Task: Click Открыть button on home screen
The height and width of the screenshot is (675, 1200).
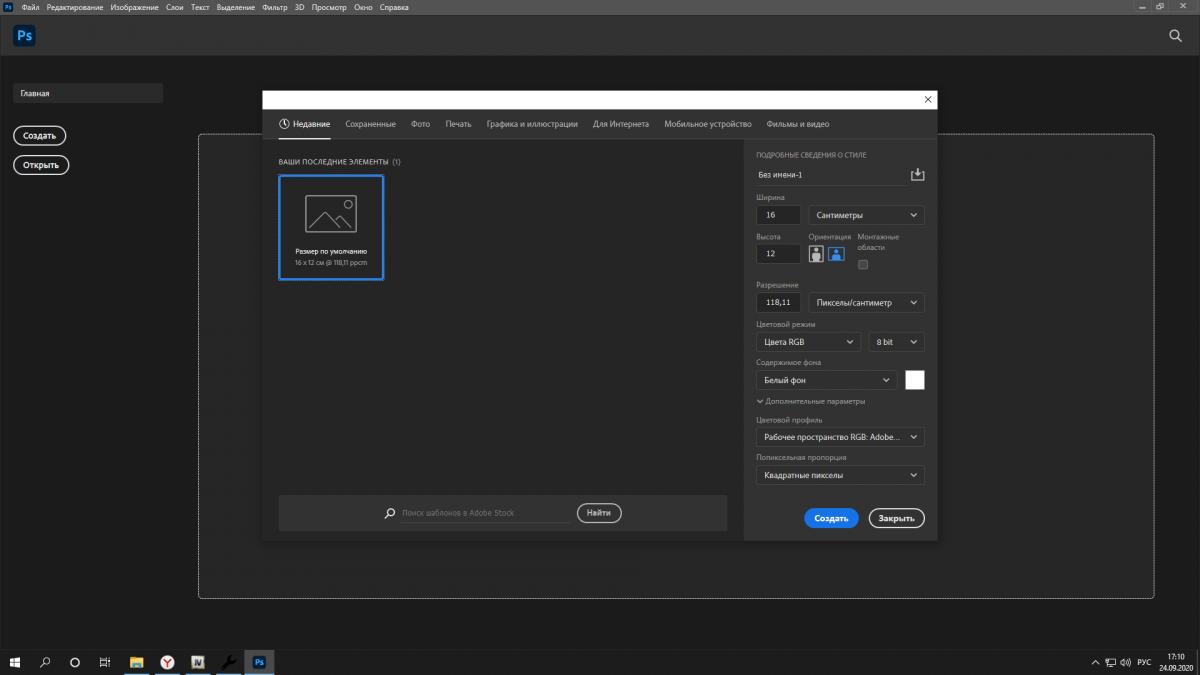Action: click(x=41, y=165)
